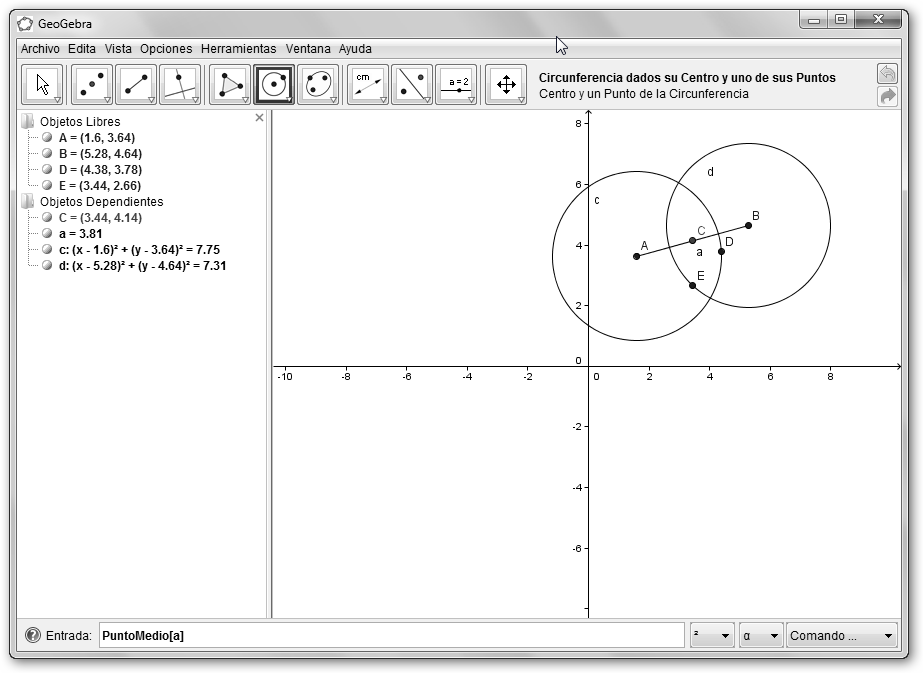Choose the line through two points tool
This screenshot has width=923, height=673.
coord(136,85)
